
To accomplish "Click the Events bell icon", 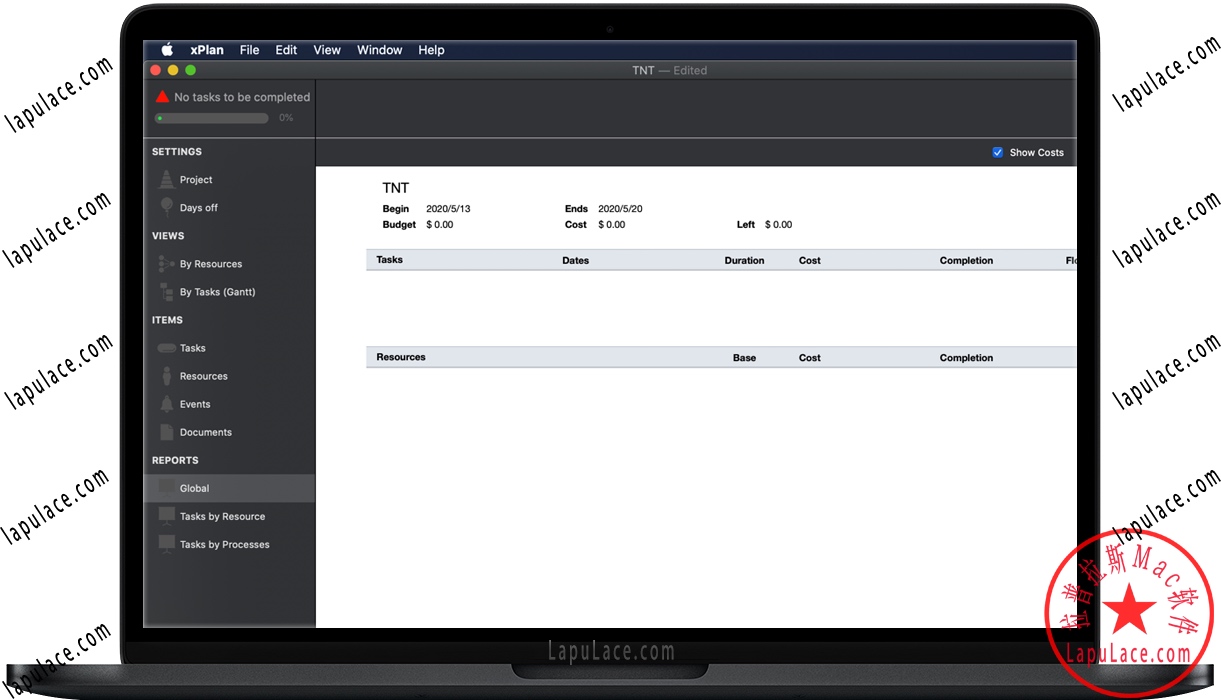I will pyautogui.click(x=166, y=404).
